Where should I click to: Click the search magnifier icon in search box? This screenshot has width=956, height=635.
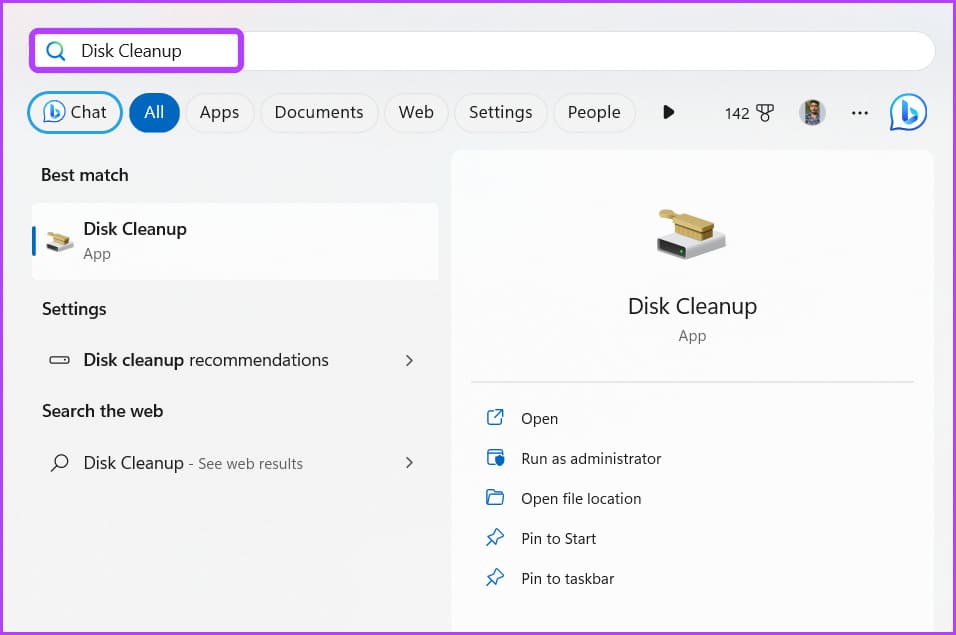(x=55, y=51)
